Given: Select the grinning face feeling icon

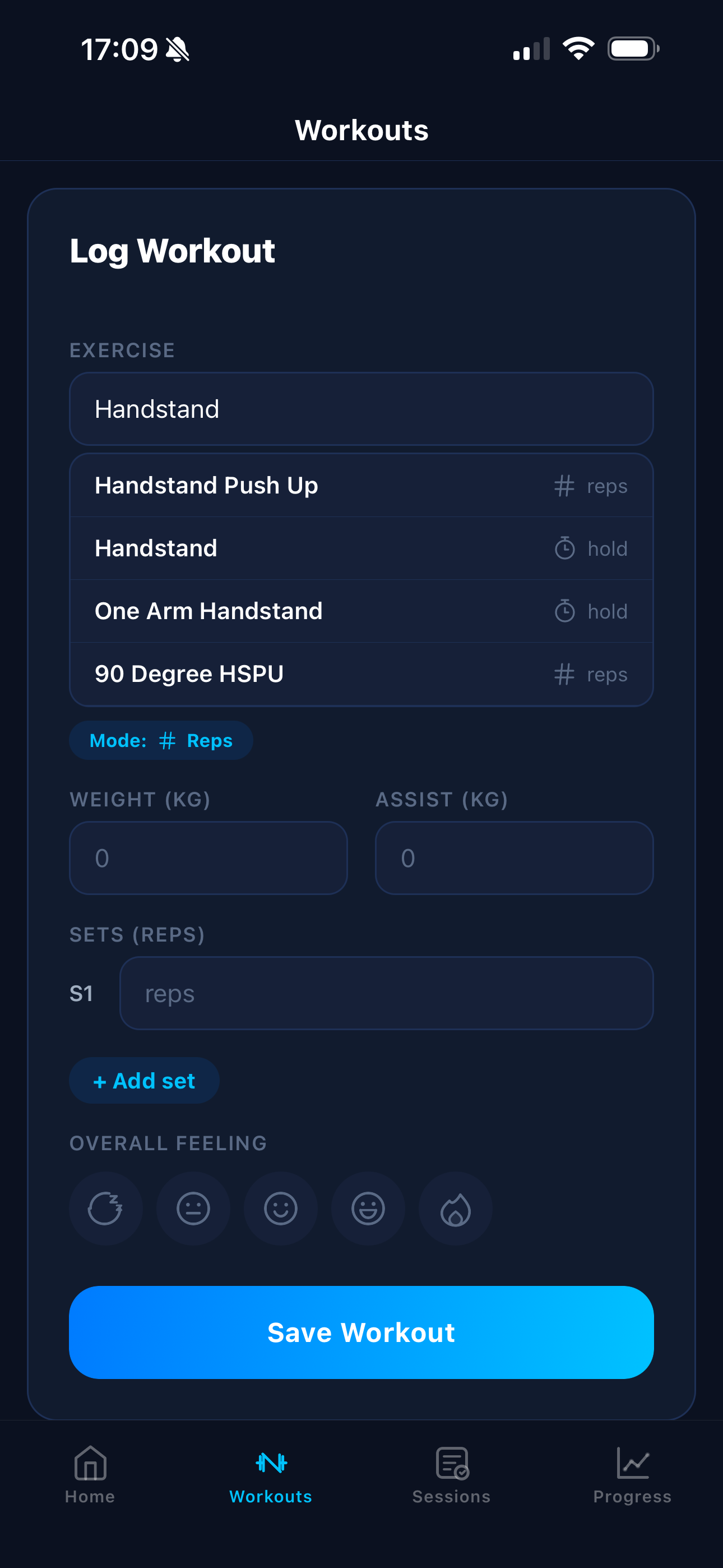Looking at the screenshot, I should (x=368, y=1209).
